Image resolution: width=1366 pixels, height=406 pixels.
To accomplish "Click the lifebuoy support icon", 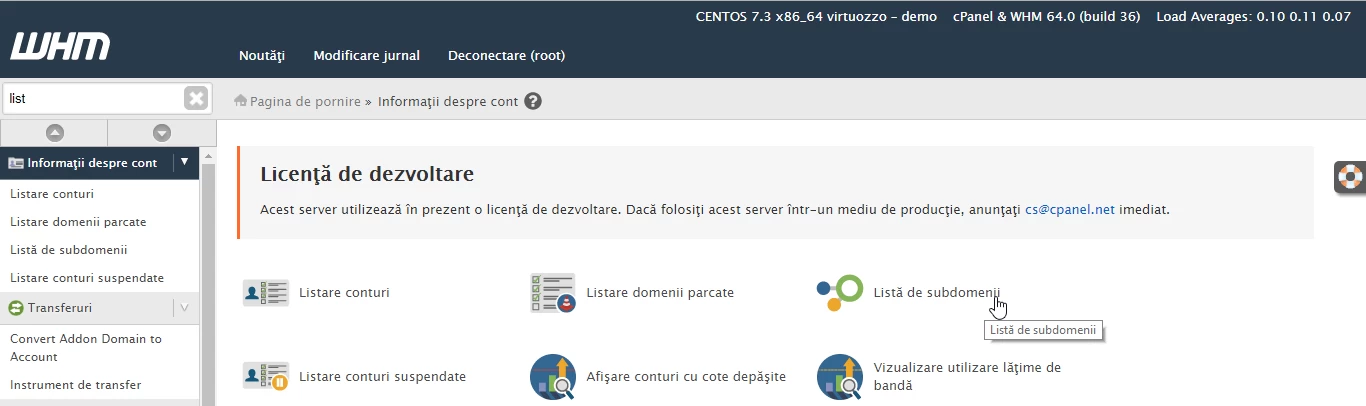I will click(1351, 177).
